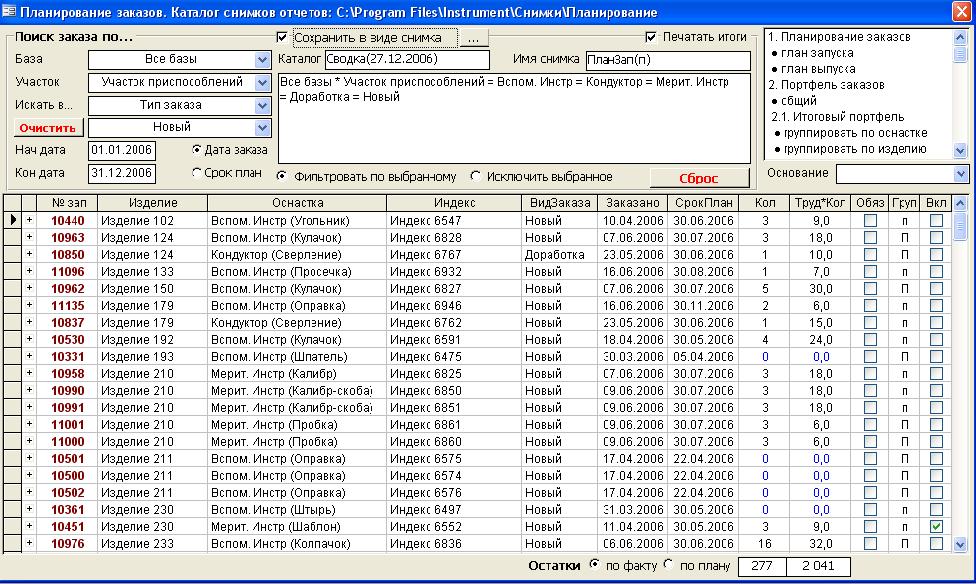The image size is (976, 584).
Task: Click the red Сброс button
Action: click(699, 178)
